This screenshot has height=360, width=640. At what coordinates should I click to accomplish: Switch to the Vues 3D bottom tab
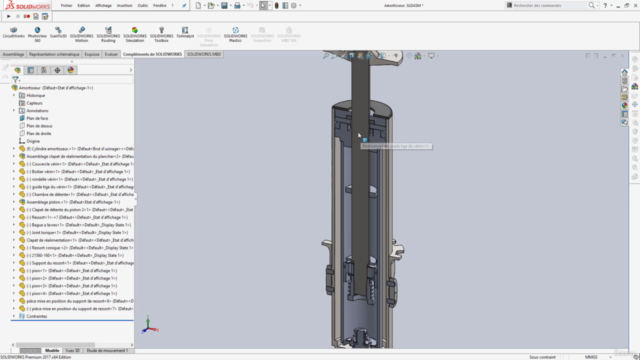[x=73, y=351]
